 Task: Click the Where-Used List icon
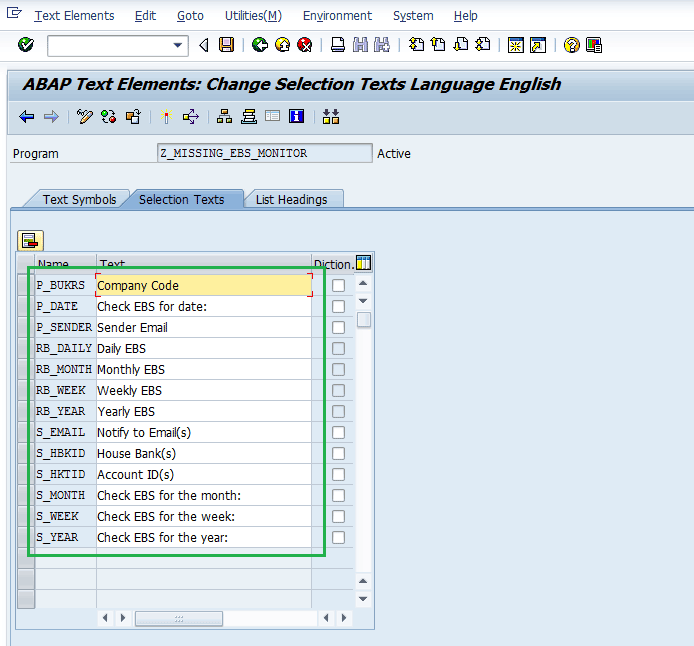pyautogui.click(x=191, y=117)
